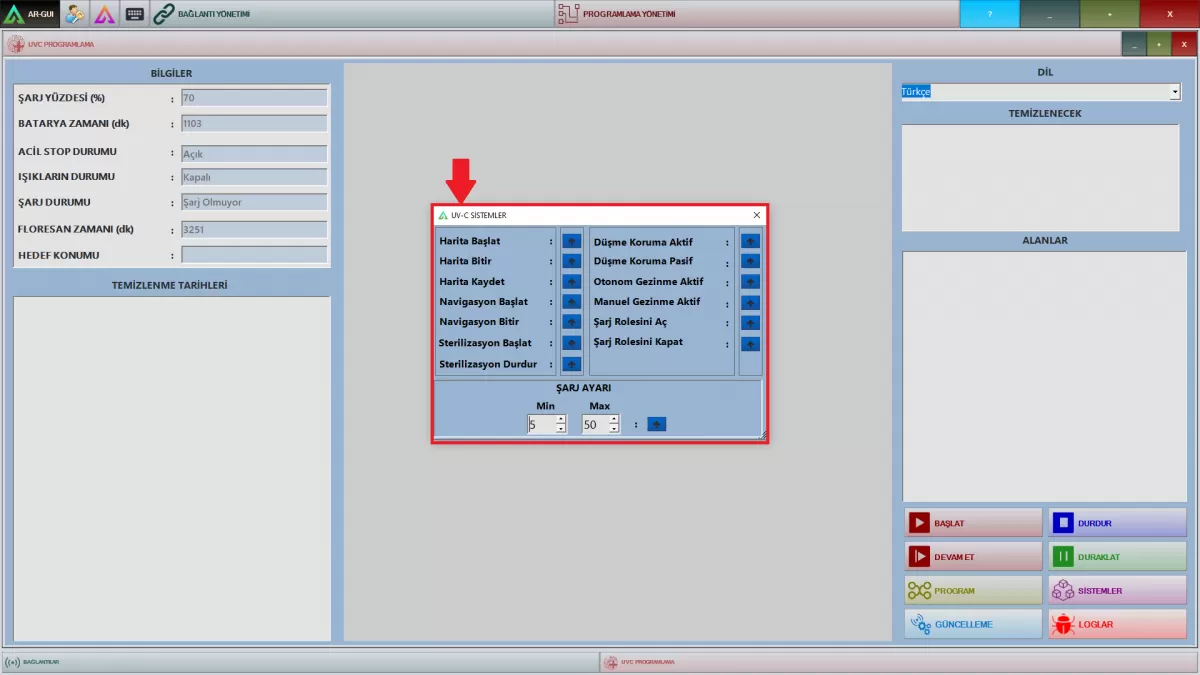The width and height of the screenshot is (1200, 675).
Task: Send the Sterilizasyon Durdur command arrow
Action: pos(571,365)
